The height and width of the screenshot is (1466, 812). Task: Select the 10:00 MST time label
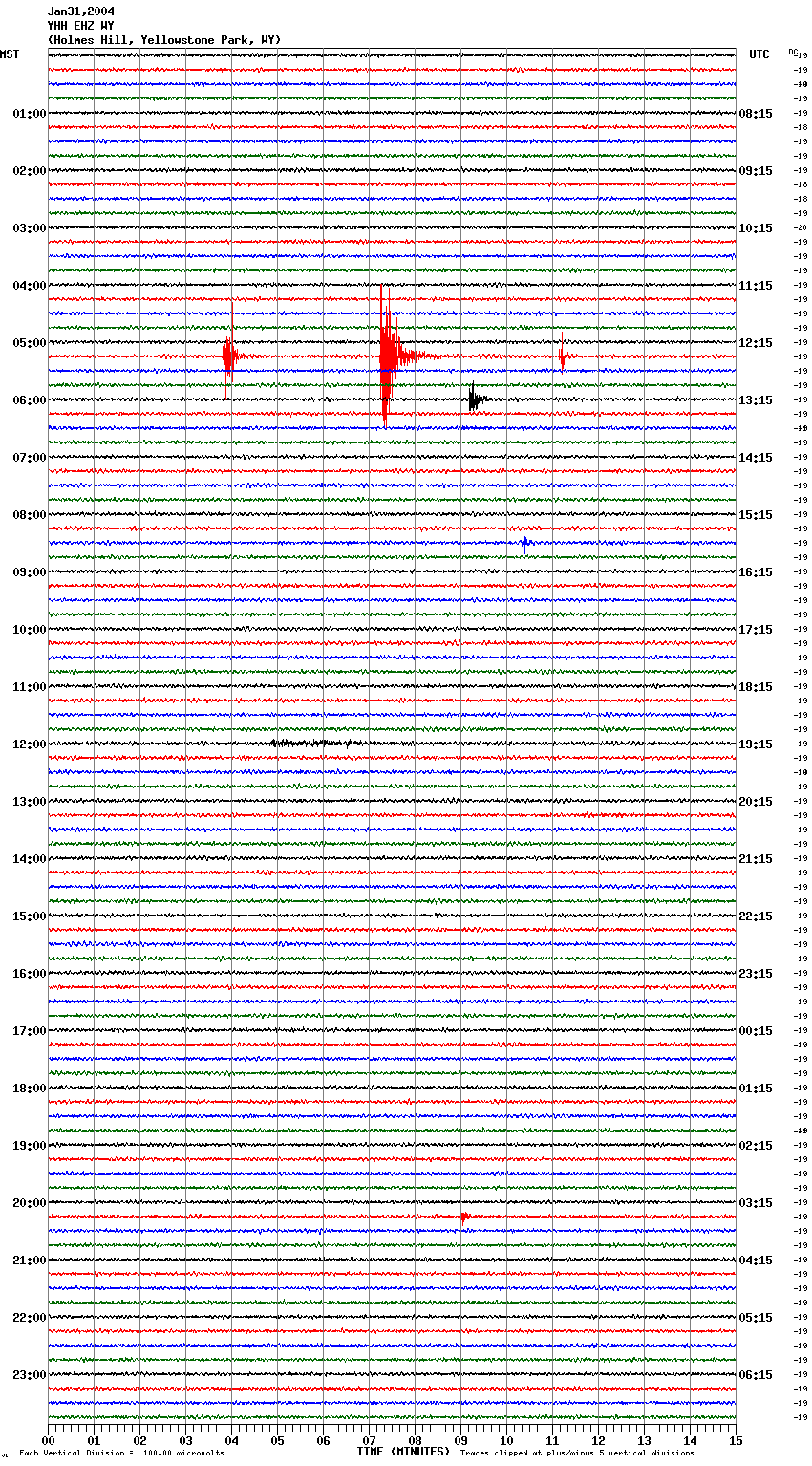(x=30, y=630)
